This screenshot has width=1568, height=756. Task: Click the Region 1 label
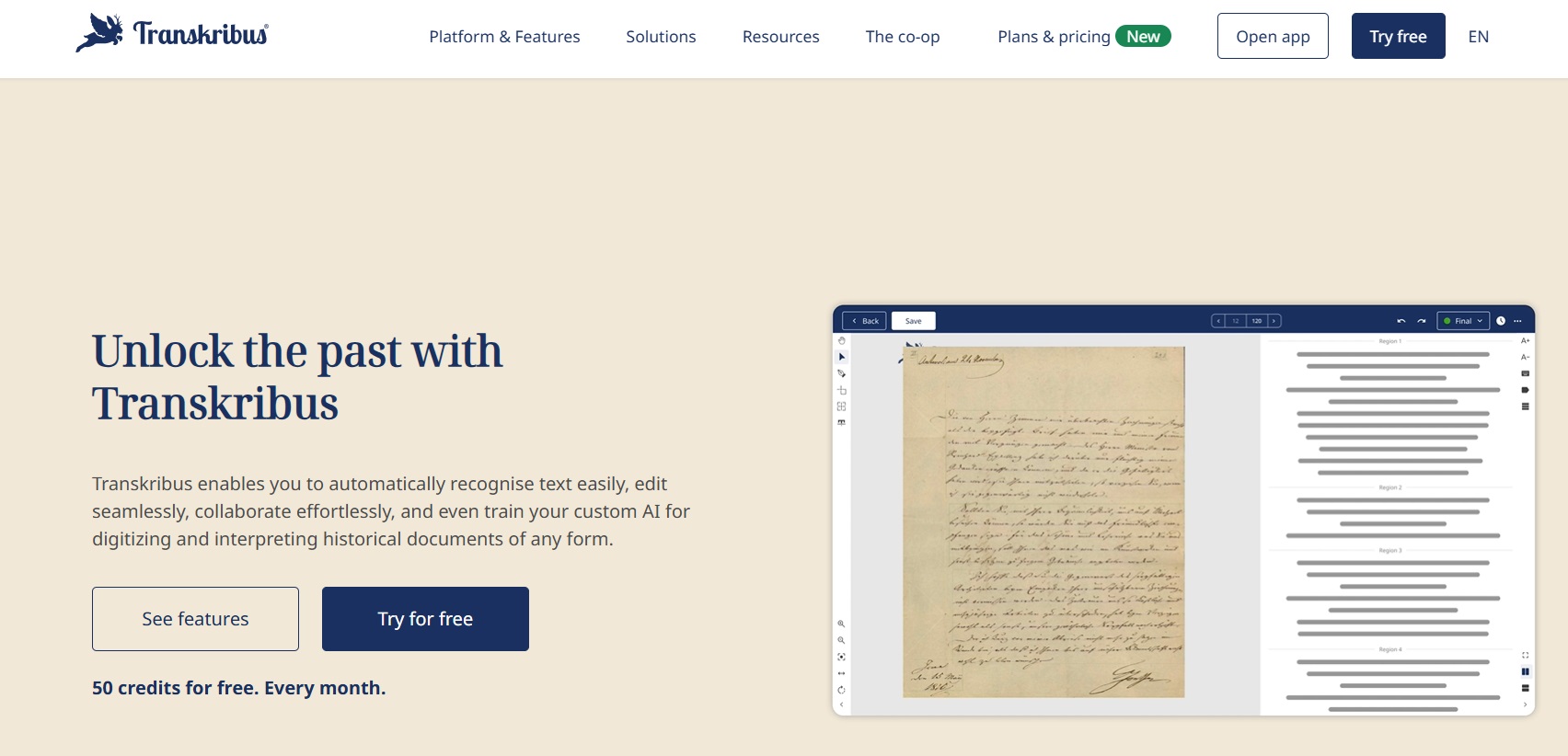tap(1389, 341)
